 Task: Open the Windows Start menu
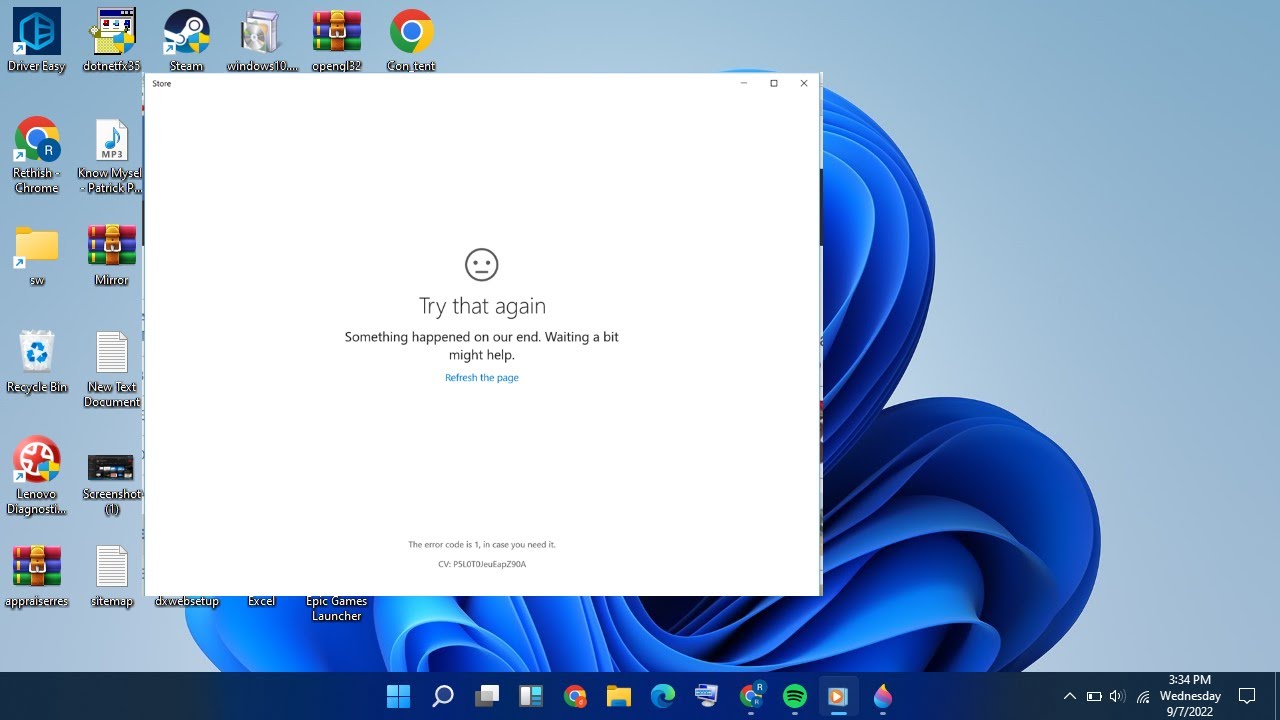tap(398, 696)
